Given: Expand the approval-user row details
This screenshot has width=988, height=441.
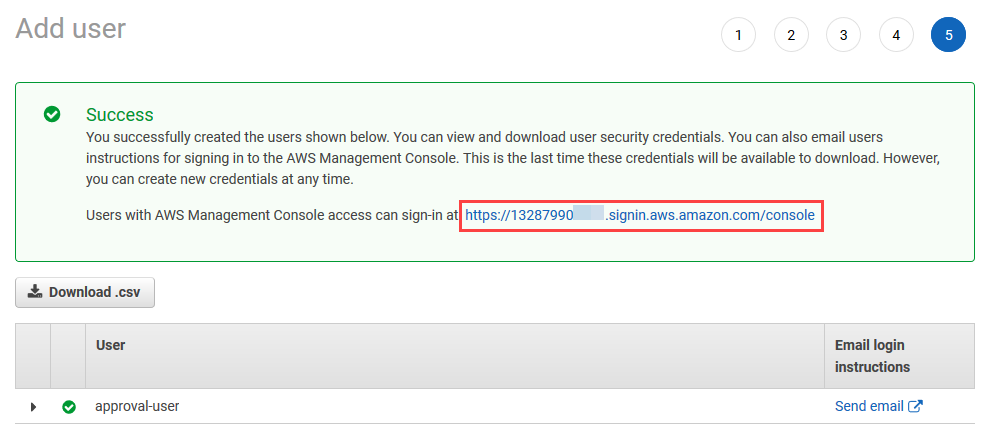Looking at the screenshot, I should point(33,407).
